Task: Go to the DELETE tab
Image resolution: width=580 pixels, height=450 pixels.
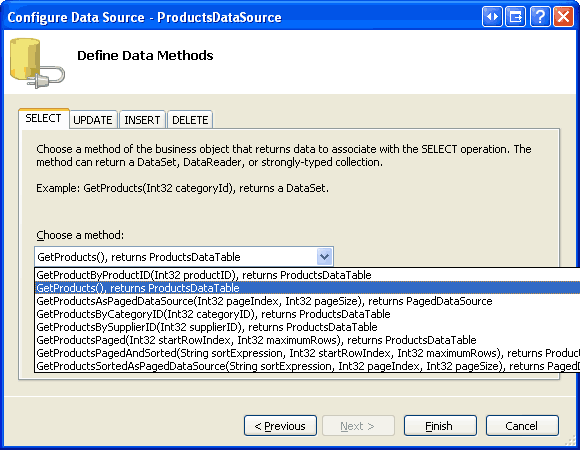Action: pos(190,120)
